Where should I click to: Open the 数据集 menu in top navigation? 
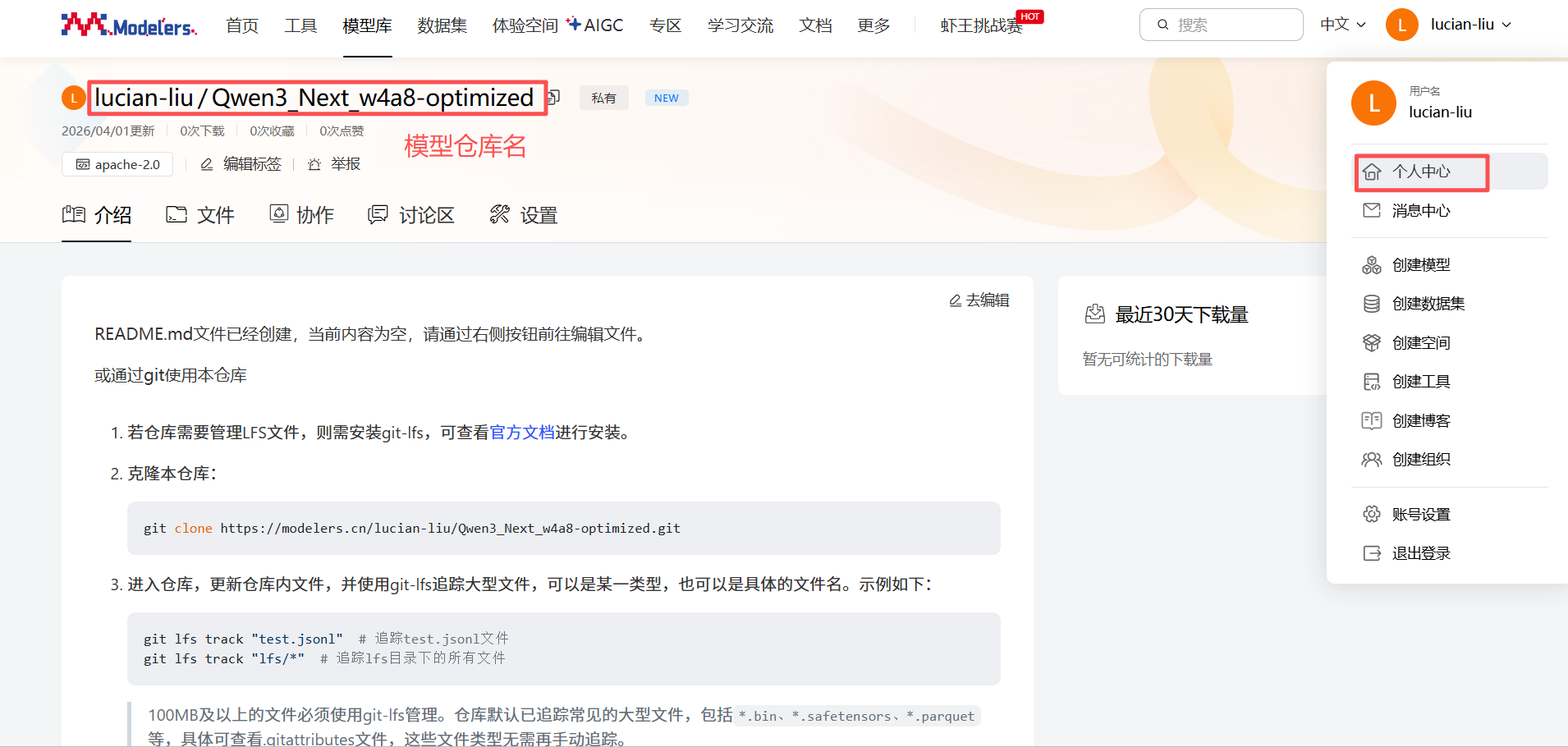[x=442, y=25]
